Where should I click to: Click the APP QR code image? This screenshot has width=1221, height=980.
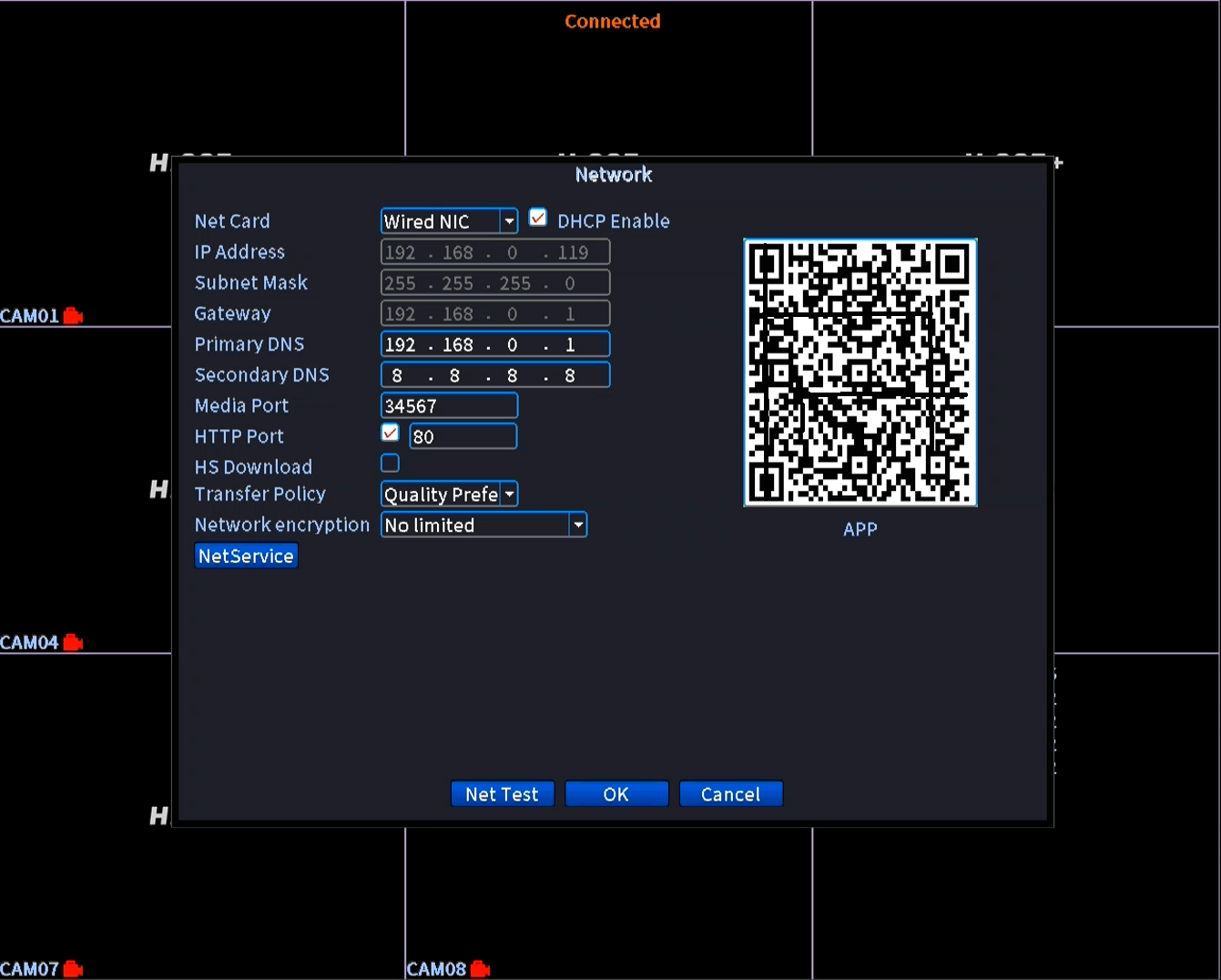click(x=860, y=373)
